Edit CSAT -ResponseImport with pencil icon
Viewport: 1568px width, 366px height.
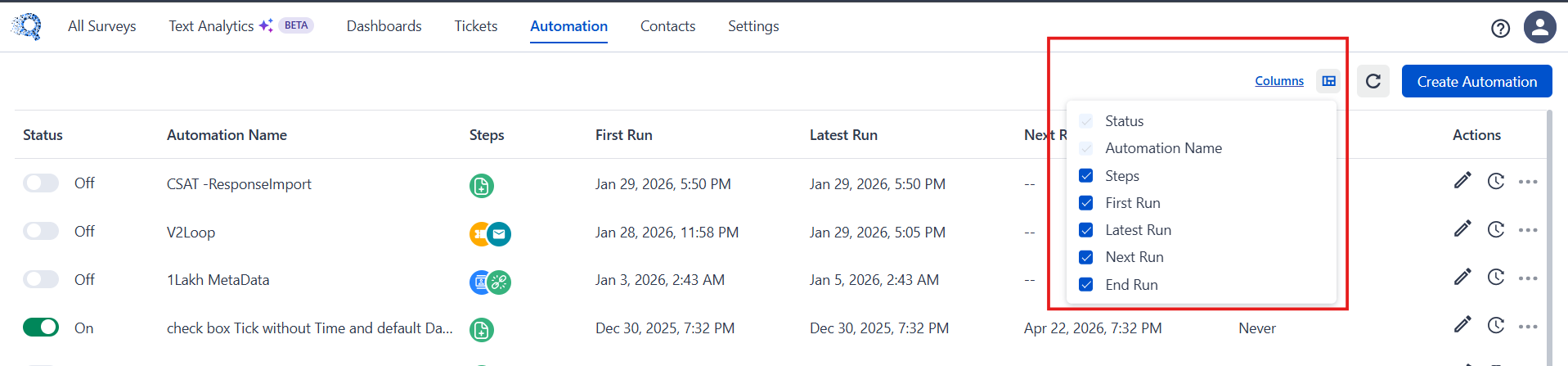point(1462,181)
